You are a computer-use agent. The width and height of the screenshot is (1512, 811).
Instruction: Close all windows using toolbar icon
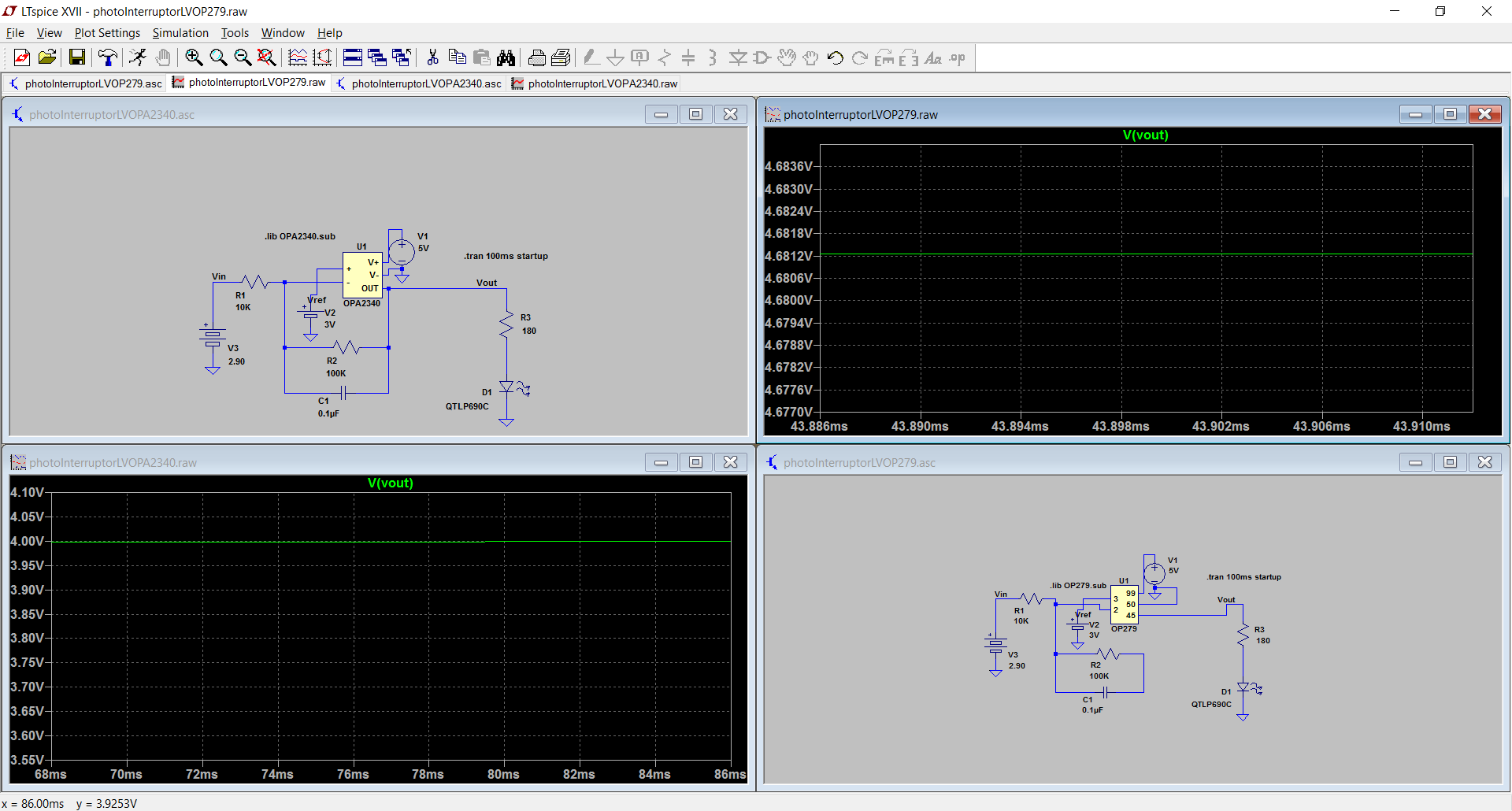tap(402, 57)
